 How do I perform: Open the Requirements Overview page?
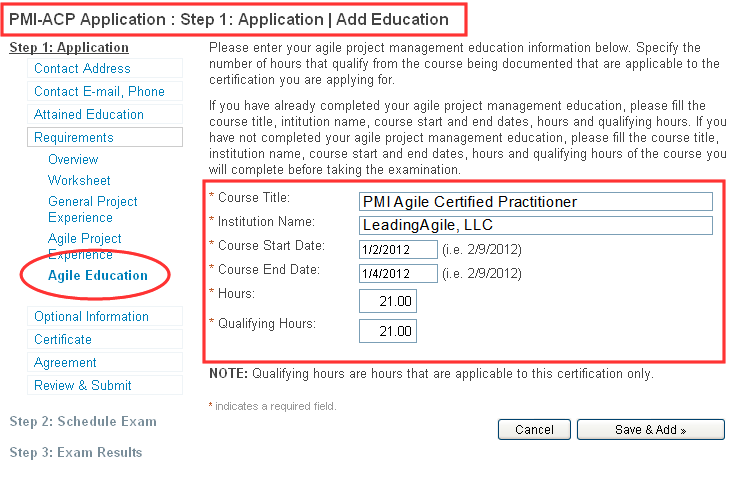(73, 159)
